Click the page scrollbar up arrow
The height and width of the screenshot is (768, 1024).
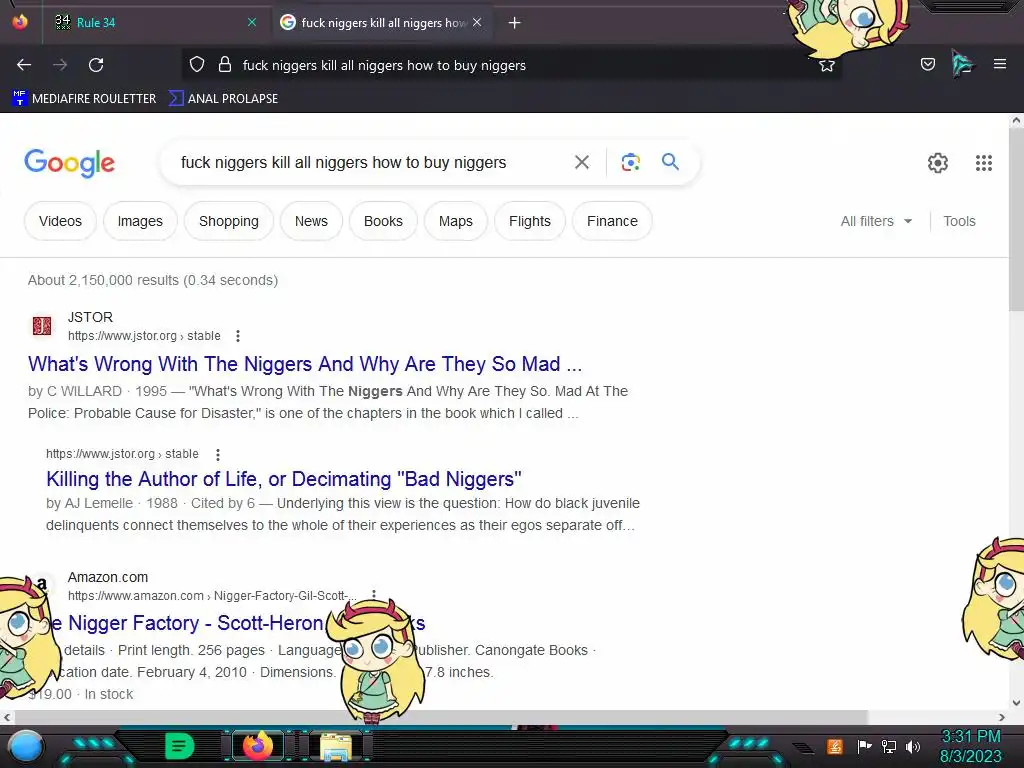(1016, 121)
